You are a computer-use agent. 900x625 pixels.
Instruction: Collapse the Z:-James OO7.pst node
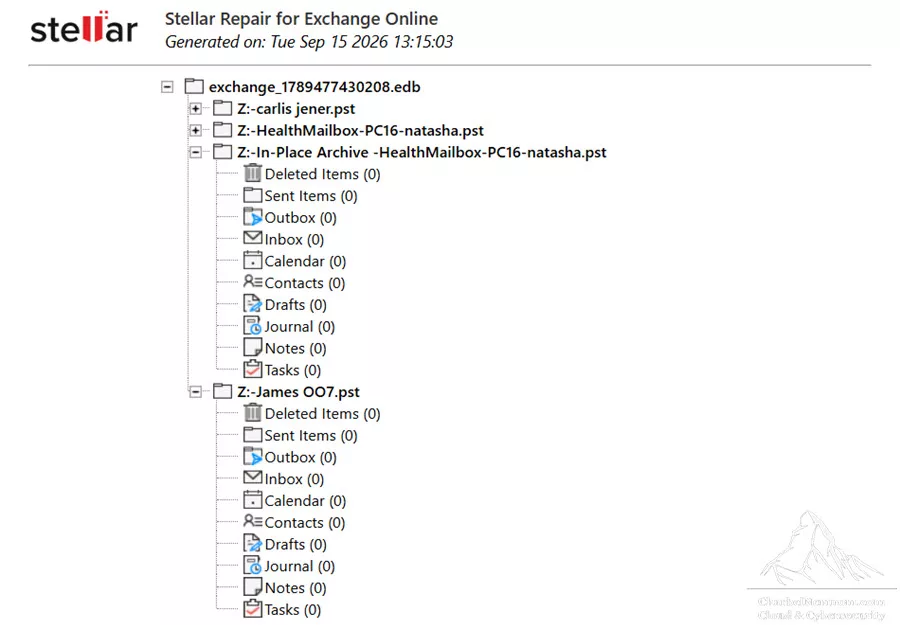196,392
